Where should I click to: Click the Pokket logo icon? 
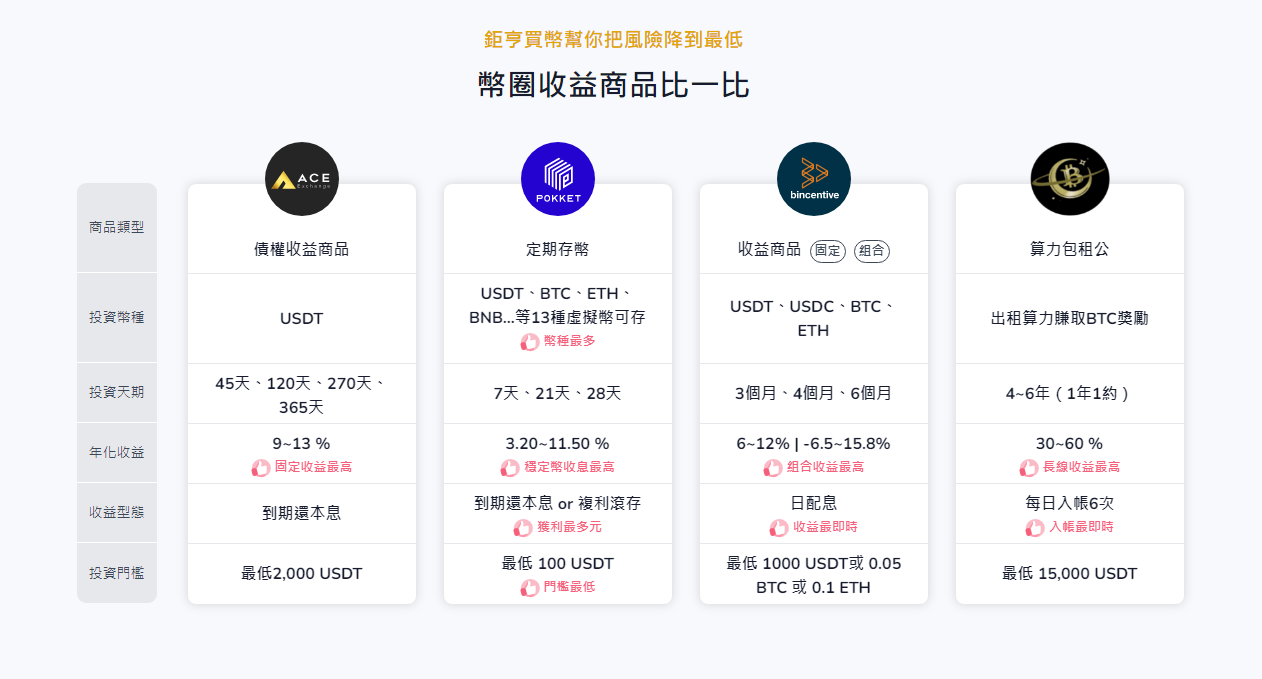pos(557,180)
